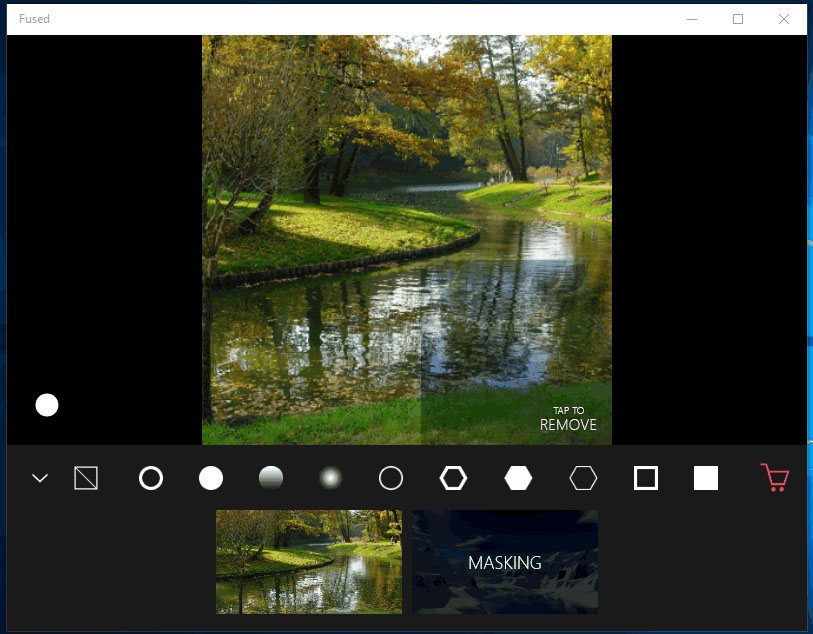Select the outlined square mask
Viewport: 813px width, 634px height.
click(646, 478)
